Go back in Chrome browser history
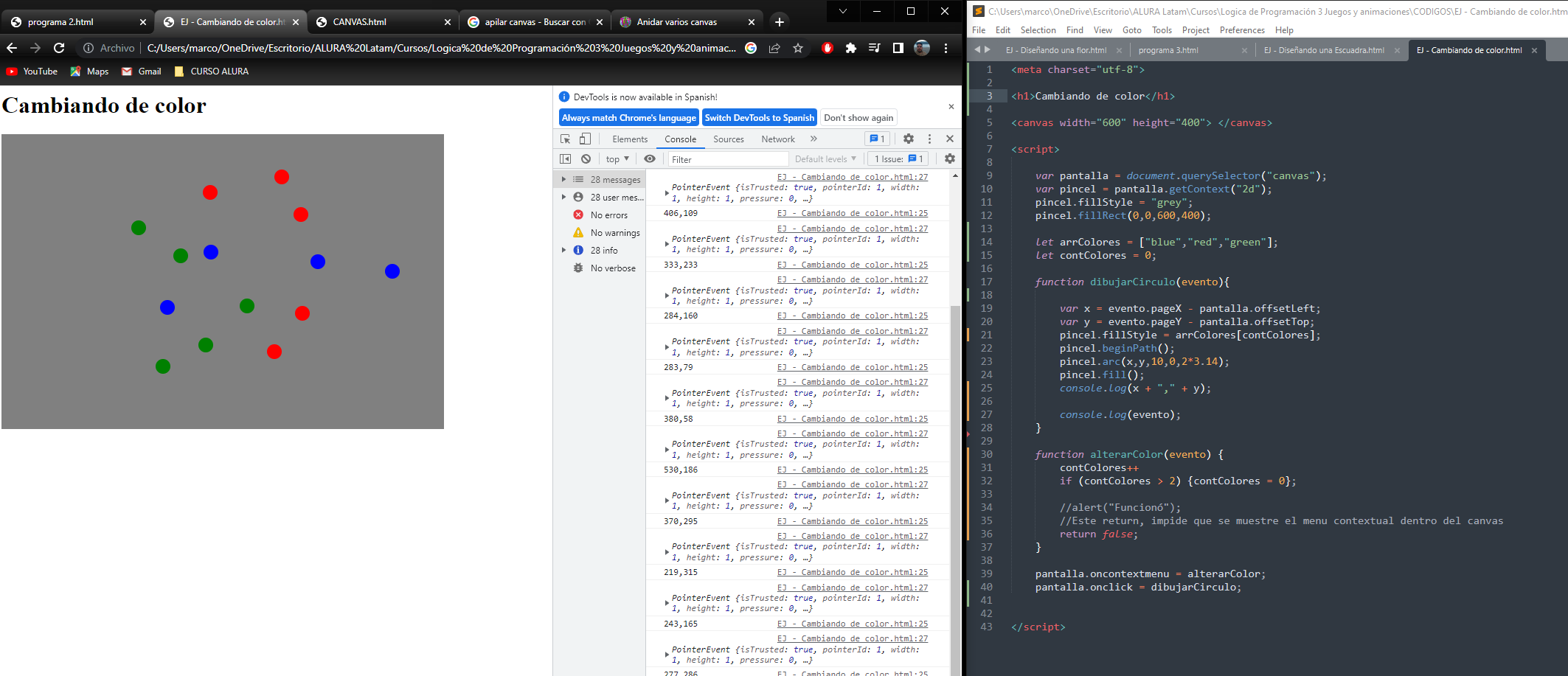 12,48
